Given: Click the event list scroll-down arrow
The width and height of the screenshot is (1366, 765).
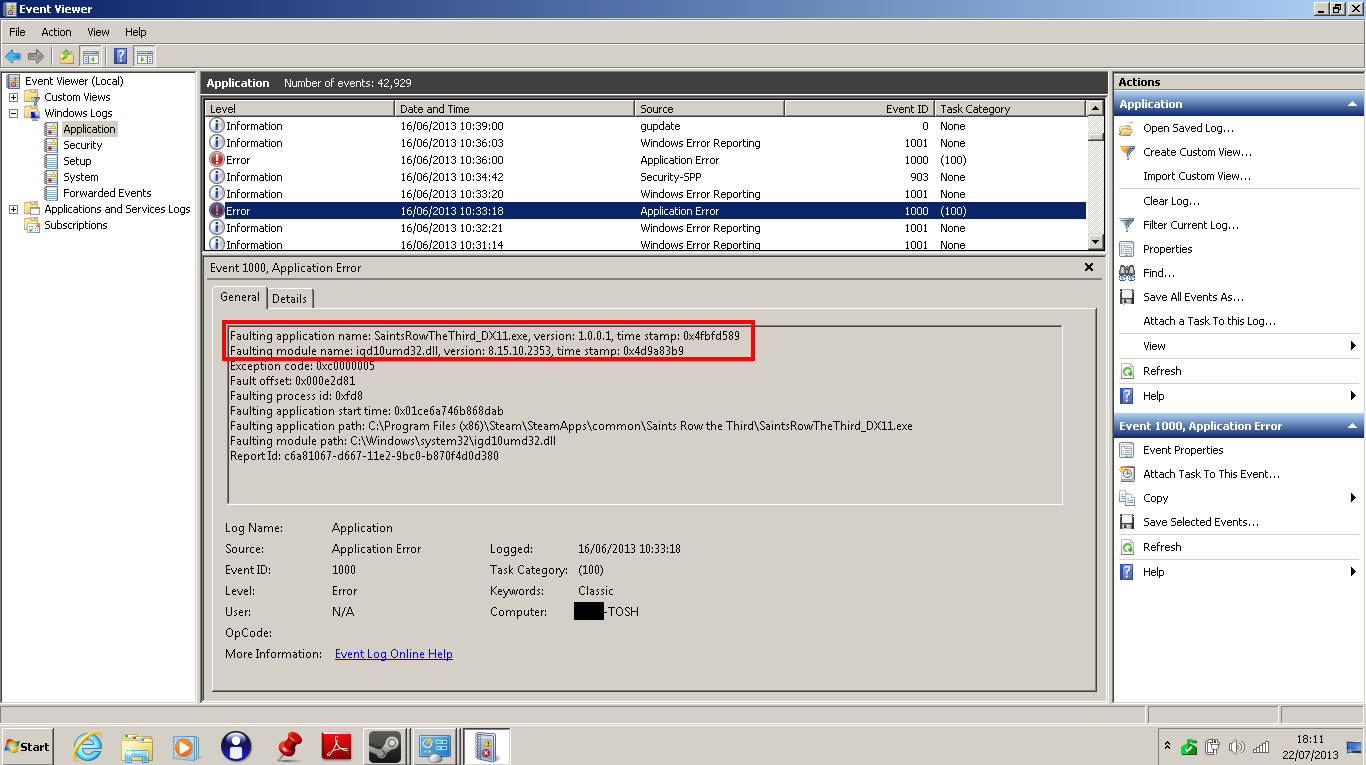Looking at the screenshot, I should [1095, 242].
